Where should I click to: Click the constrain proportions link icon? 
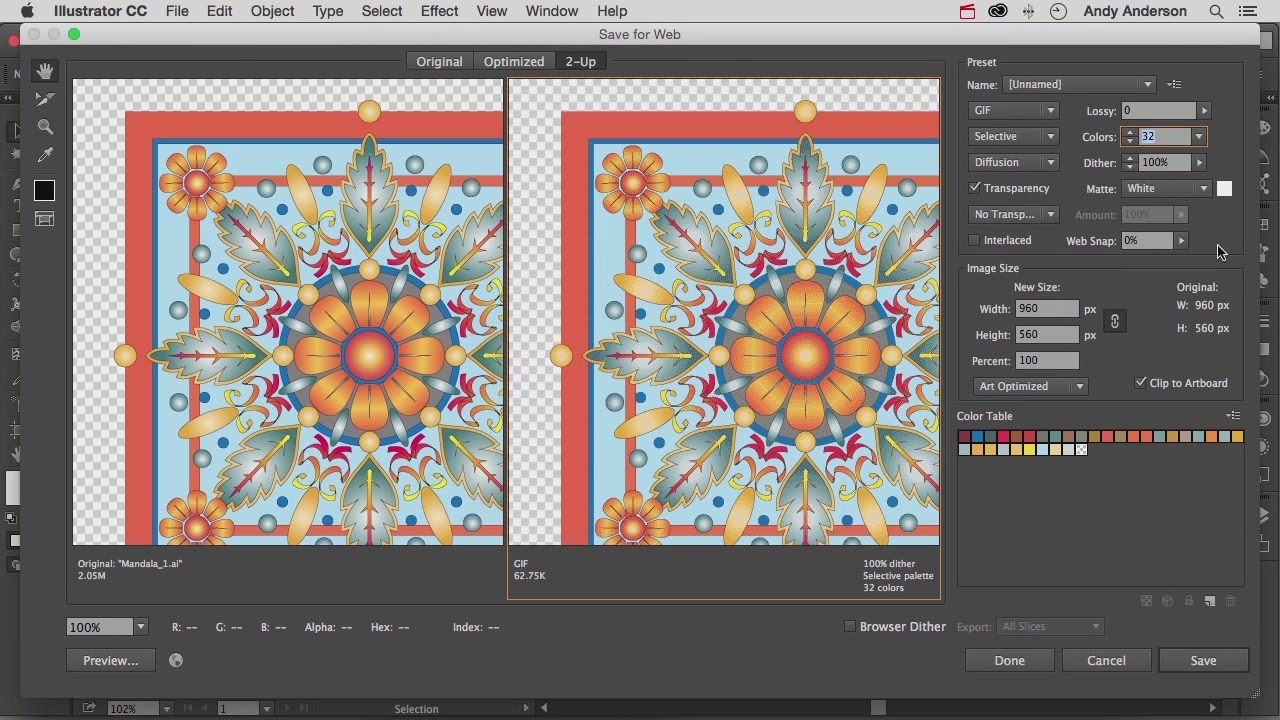click(x=1114, y=321)
